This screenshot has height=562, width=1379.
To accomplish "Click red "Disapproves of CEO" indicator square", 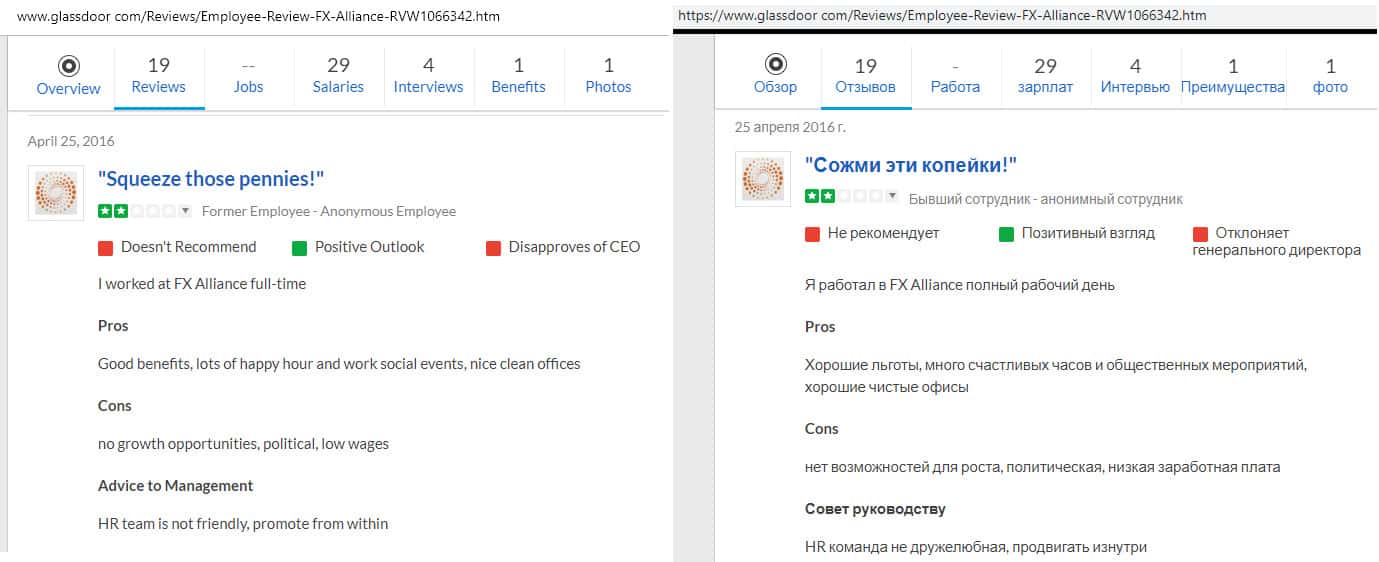I will (x=493, y=248).
